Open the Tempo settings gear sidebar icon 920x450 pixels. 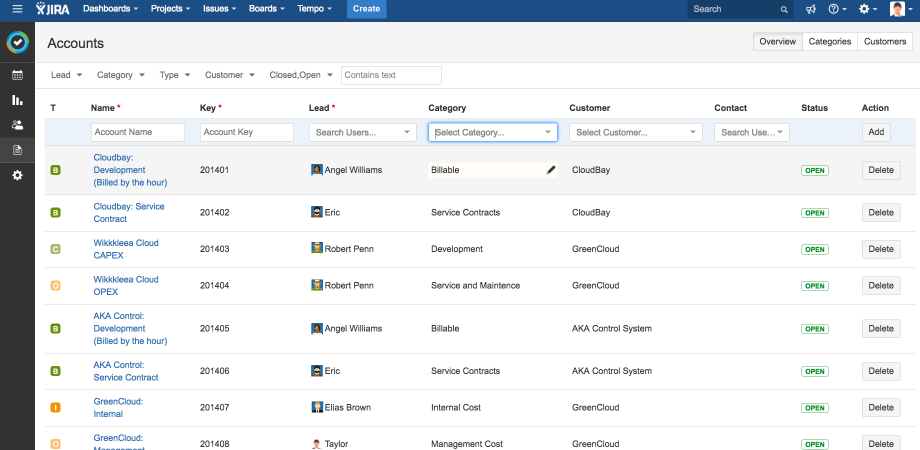click(18, 175)
